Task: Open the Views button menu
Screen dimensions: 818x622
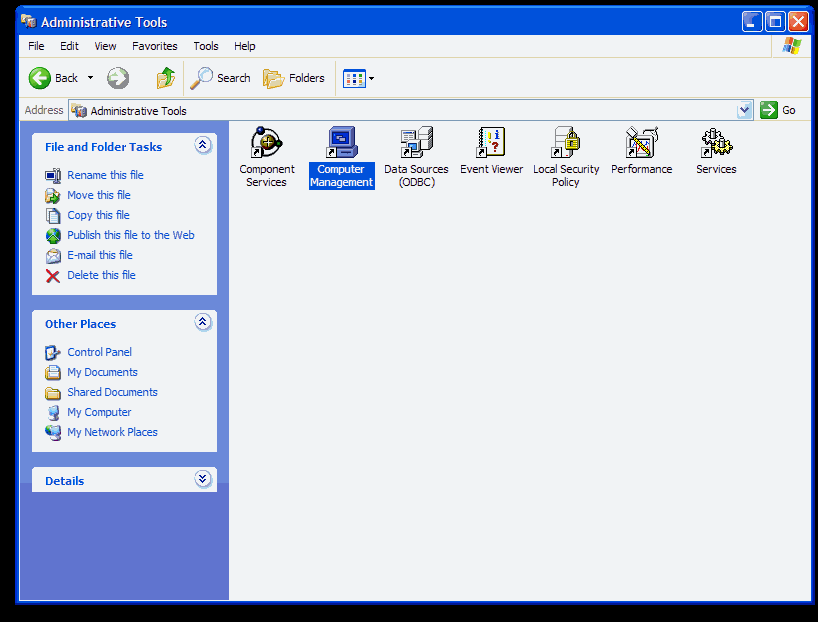Action: coord(358,79)
